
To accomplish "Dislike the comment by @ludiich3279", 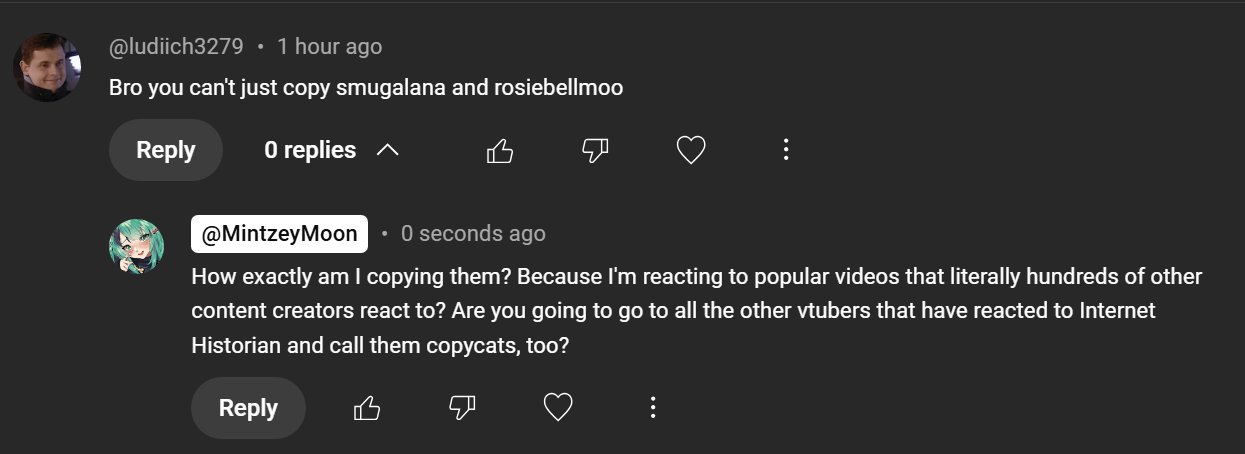I will (x=595, y=151).
